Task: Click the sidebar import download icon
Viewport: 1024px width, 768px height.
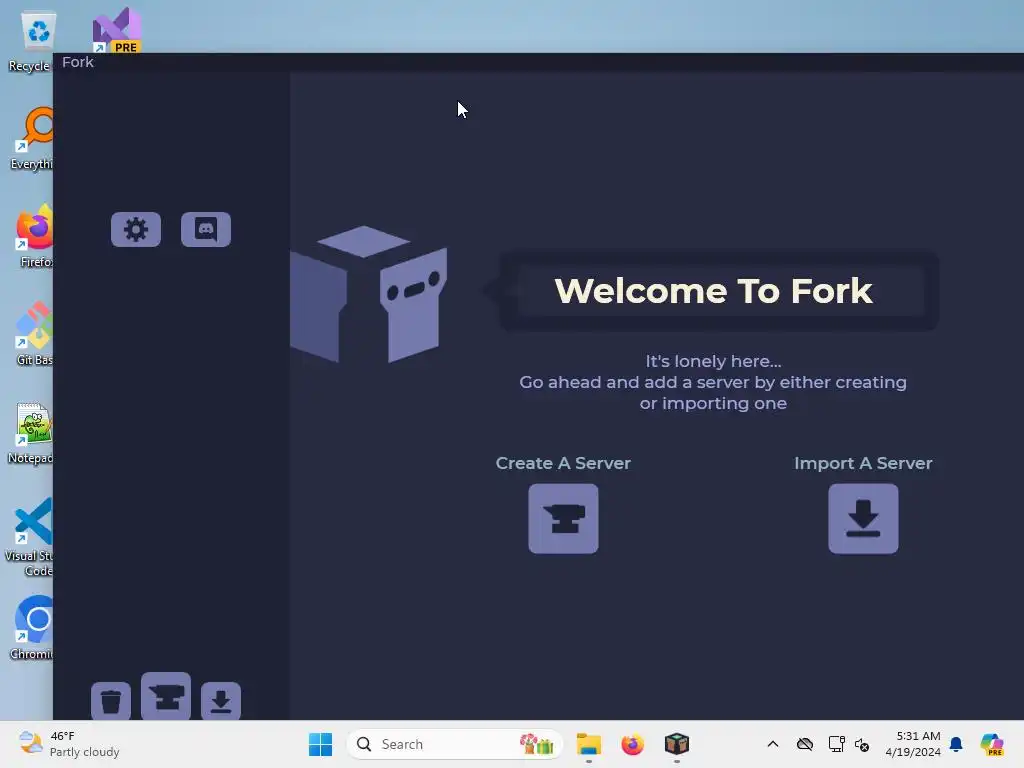Action: [221, 701]
